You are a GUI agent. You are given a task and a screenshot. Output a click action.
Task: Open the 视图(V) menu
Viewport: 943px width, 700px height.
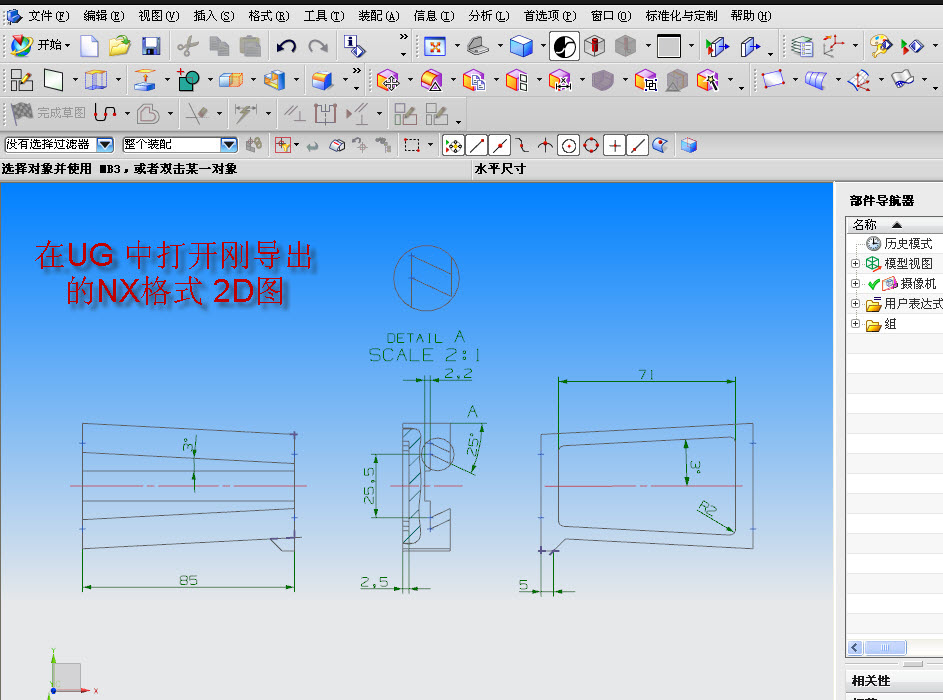click(x=159, y=16)
